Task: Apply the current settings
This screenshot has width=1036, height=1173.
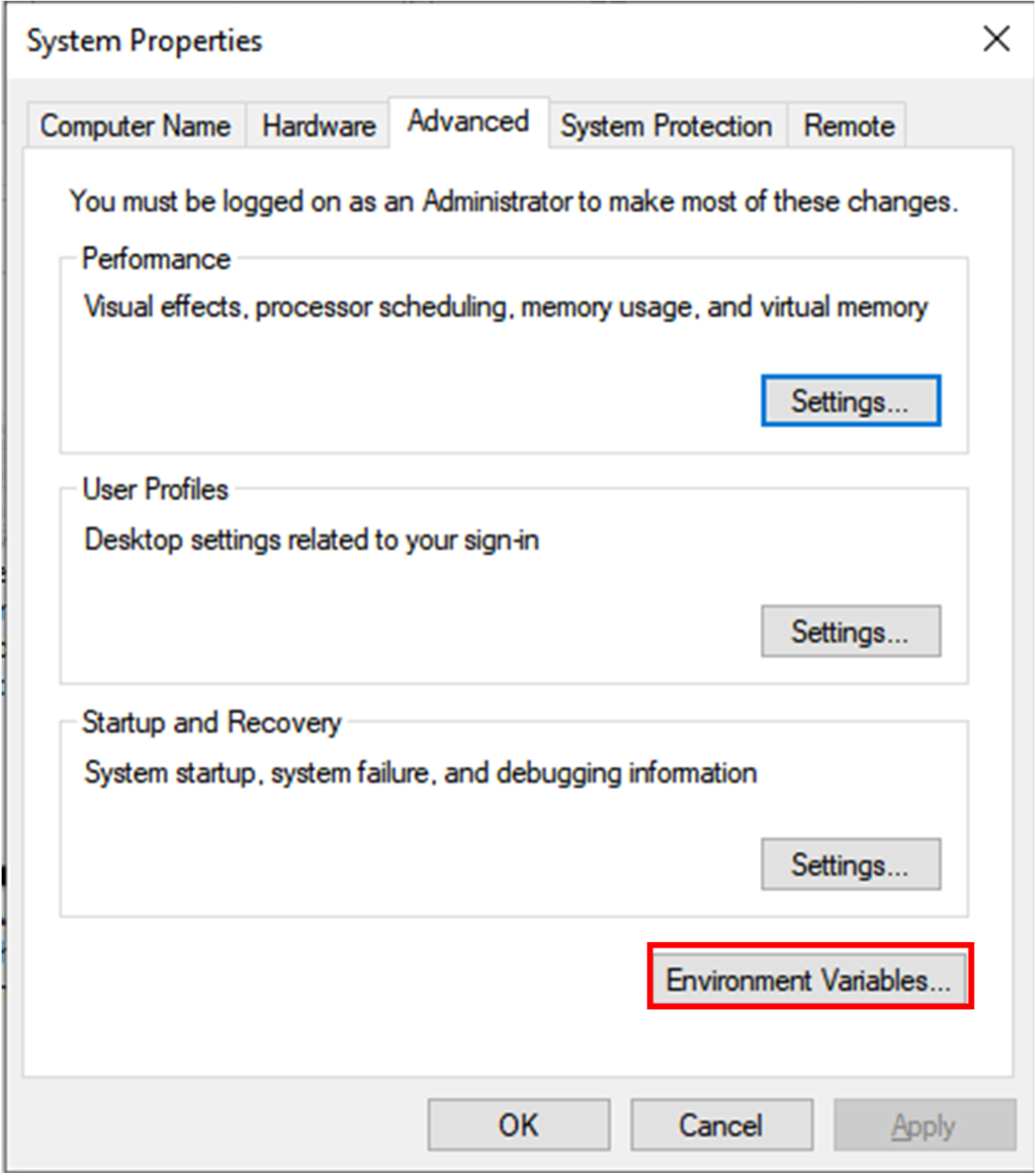Action: [x=923, y=1124]
